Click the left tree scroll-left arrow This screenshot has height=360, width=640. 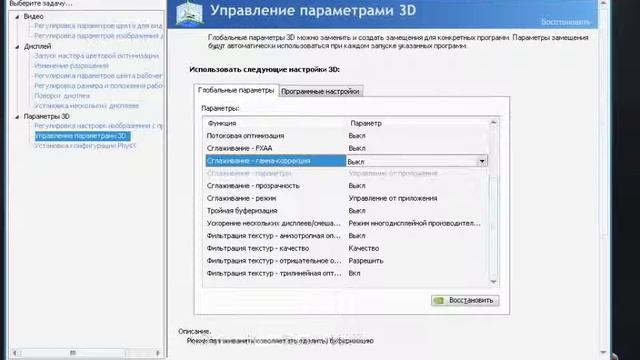pyautogui.click(x=15, y=353)
